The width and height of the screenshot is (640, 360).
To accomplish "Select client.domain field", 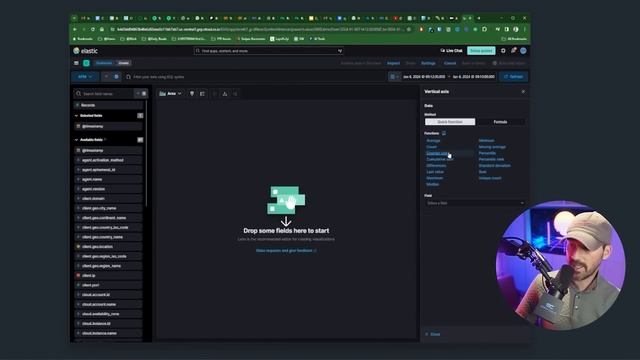I will click(108, 198).
